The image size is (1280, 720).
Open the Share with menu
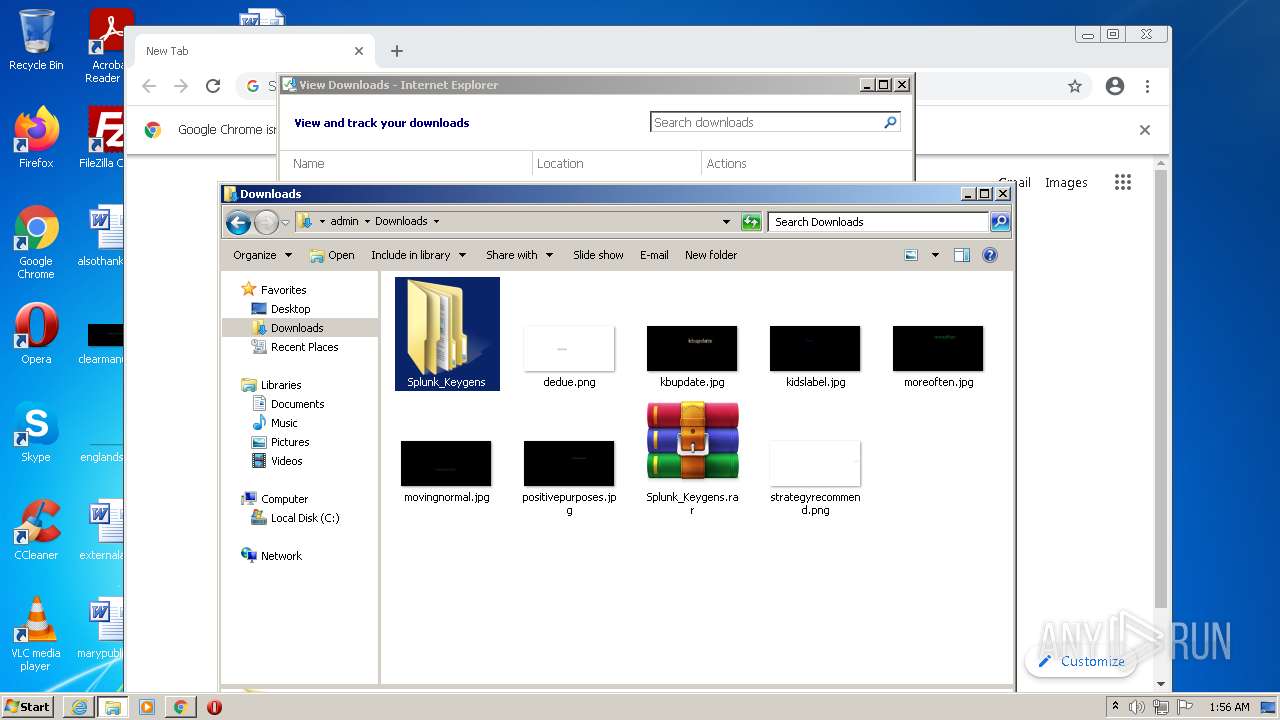click(519, 255)
